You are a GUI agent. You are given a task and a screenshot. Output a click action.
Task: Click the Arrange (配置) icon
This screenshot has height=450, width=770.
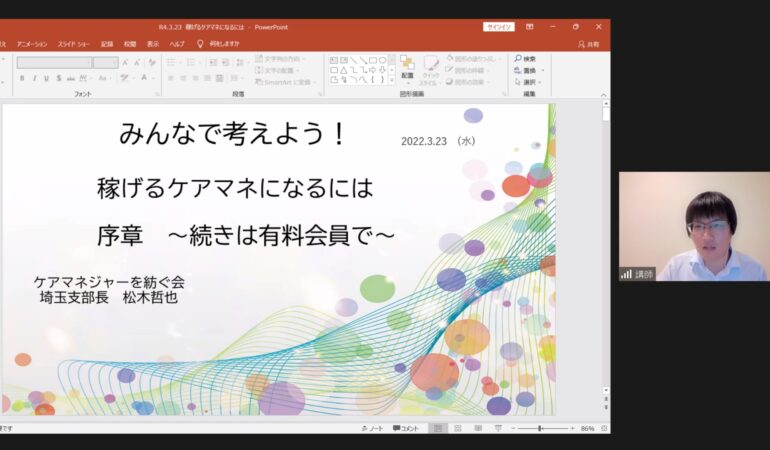407,65
